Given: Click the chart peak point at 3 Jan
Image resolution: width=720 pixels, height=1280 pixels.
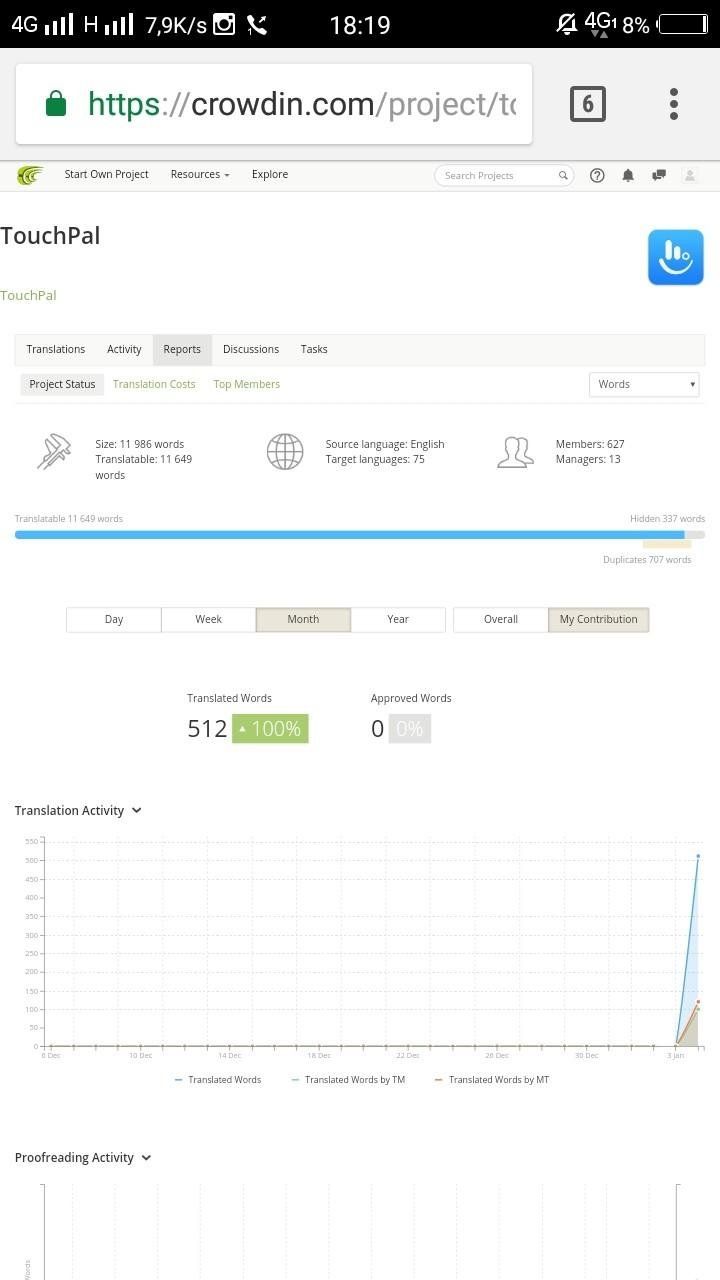Looking at the screenshot, I should click(698, 856).
